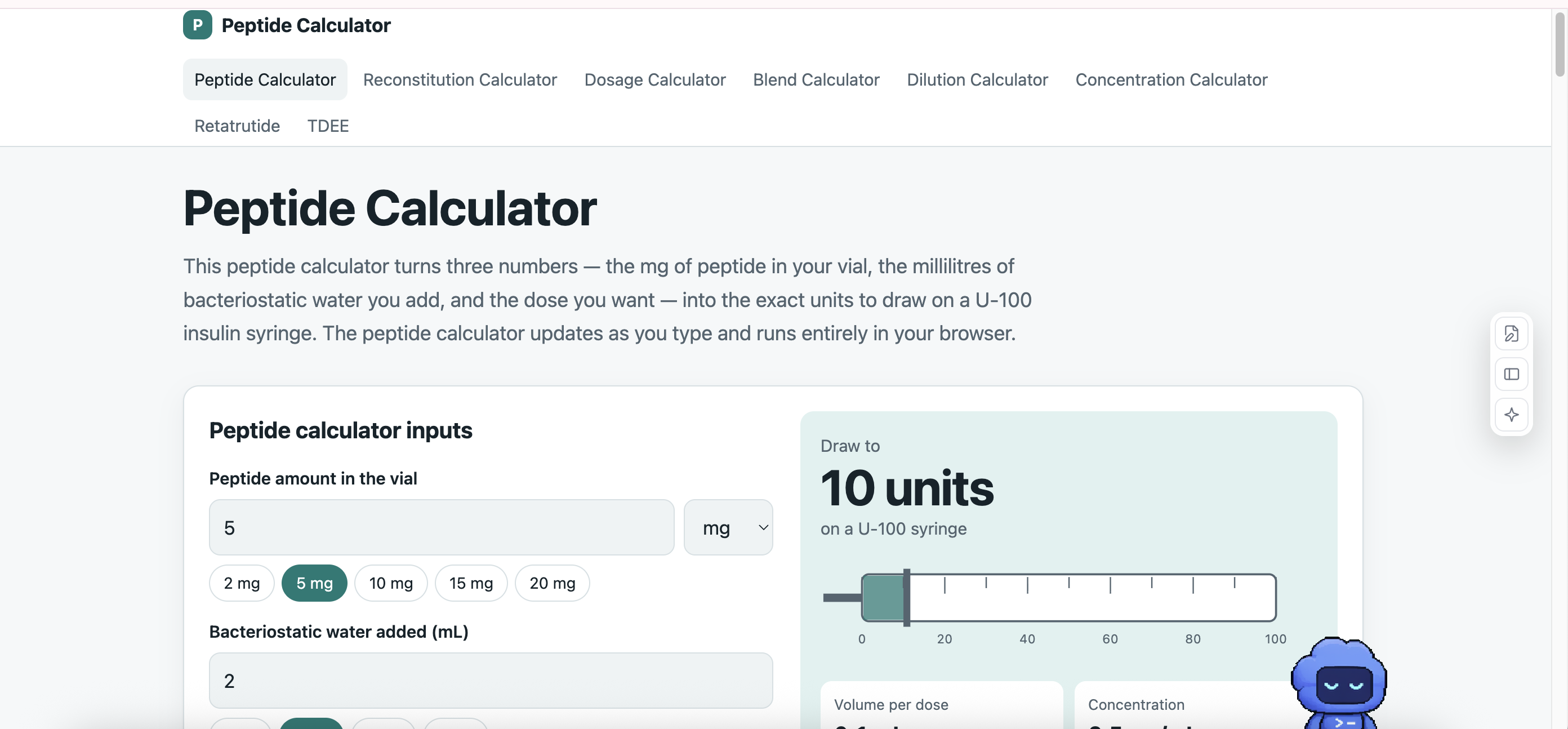The width and height of the screenshot is (1568, 729).
Task: Select the 20 mg preset chip
Action: (552, 583)
